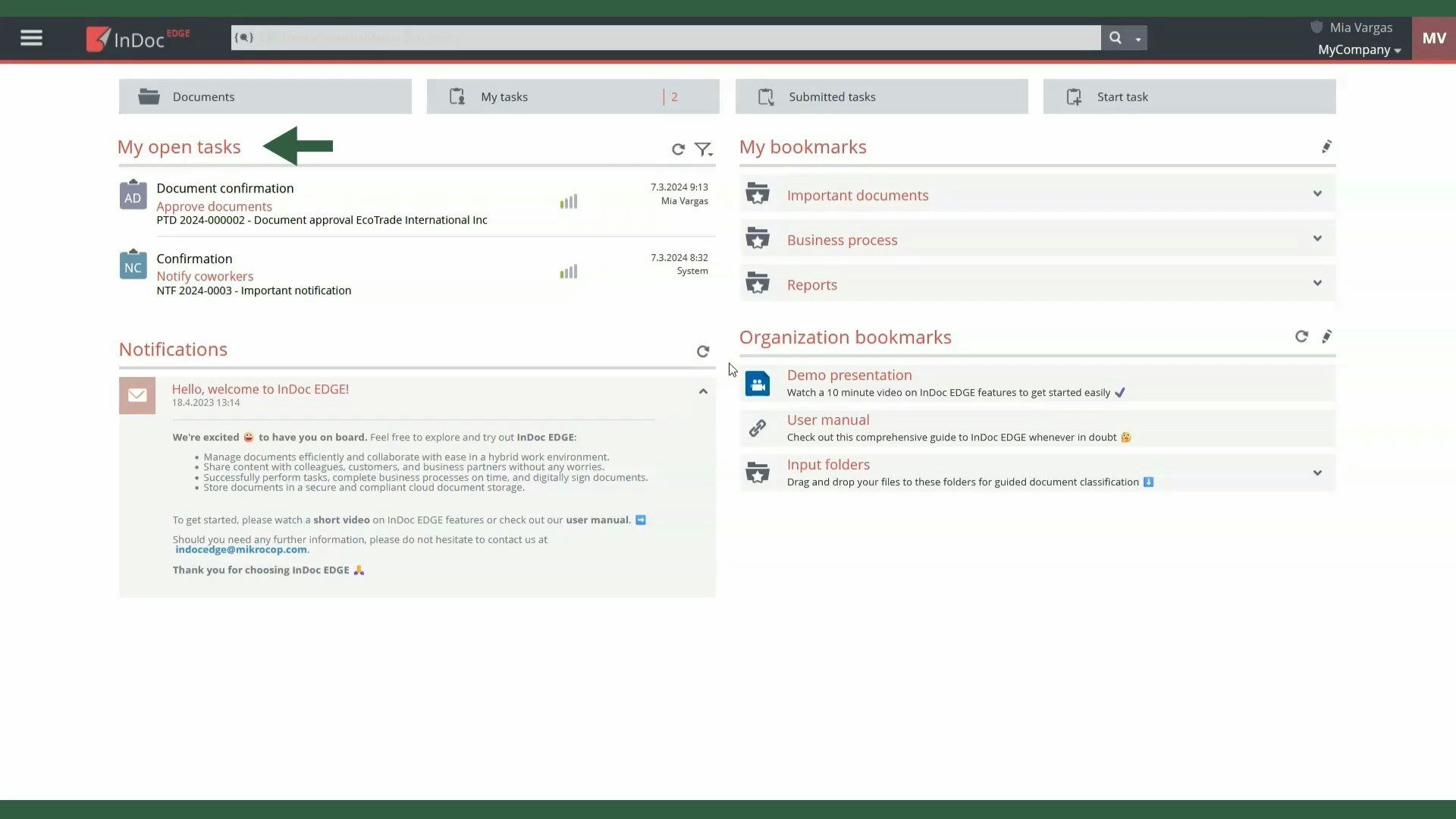Viewport: 1456px width, 819px height.
Task: Click the search magnifier button
Action: (1115, 38)
